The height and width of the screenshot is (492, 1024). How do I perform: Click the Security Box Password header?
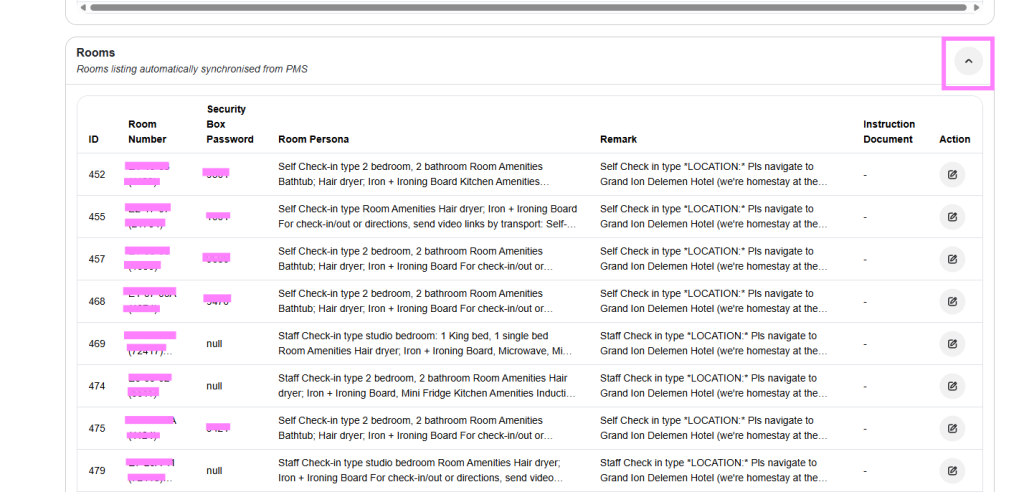[x=230, y=124]
